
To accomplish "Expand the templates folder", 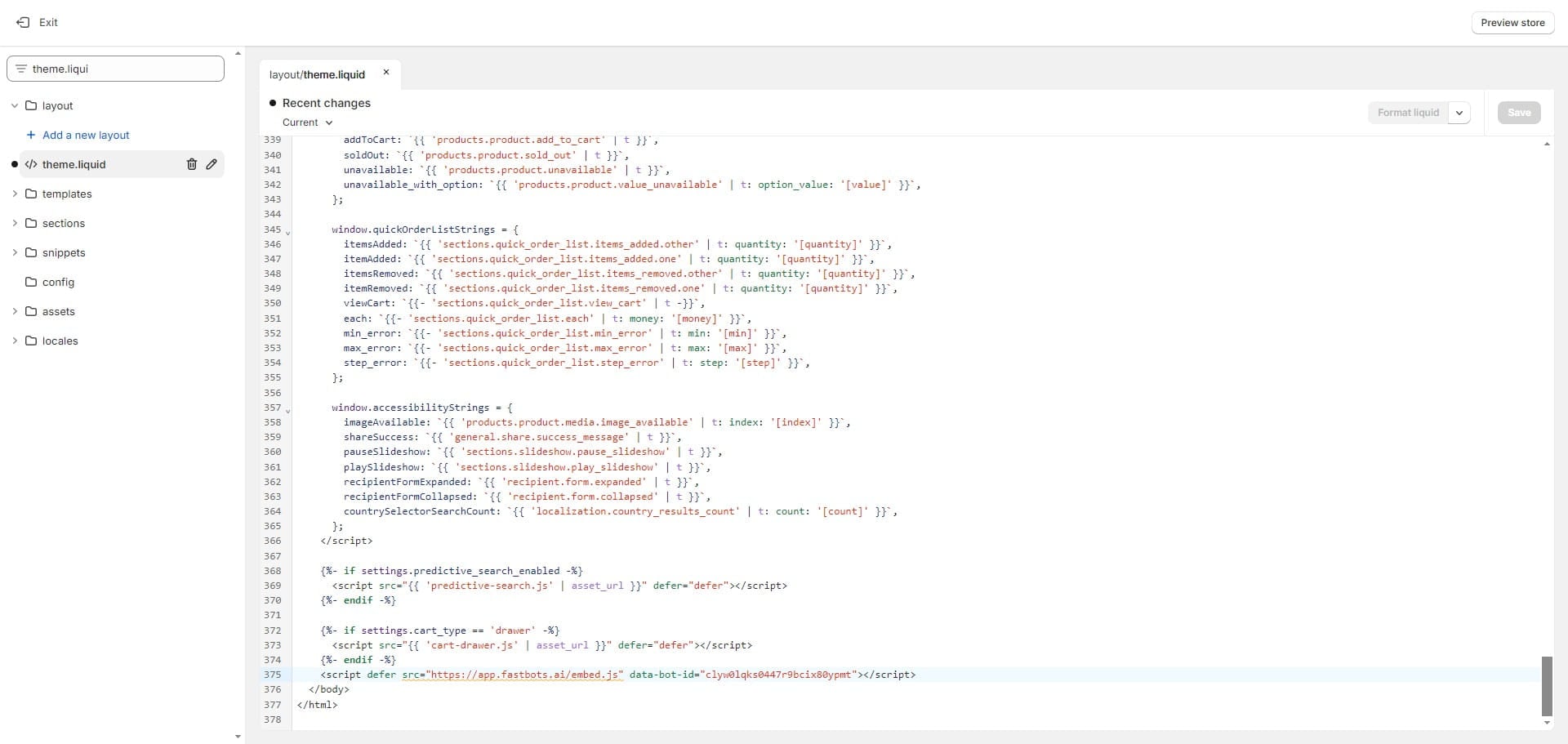I will pos(15,194).
